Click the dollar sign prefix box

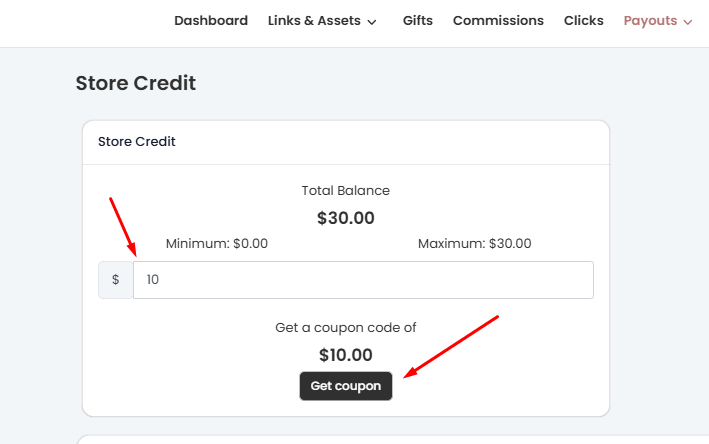pos(116,280)
